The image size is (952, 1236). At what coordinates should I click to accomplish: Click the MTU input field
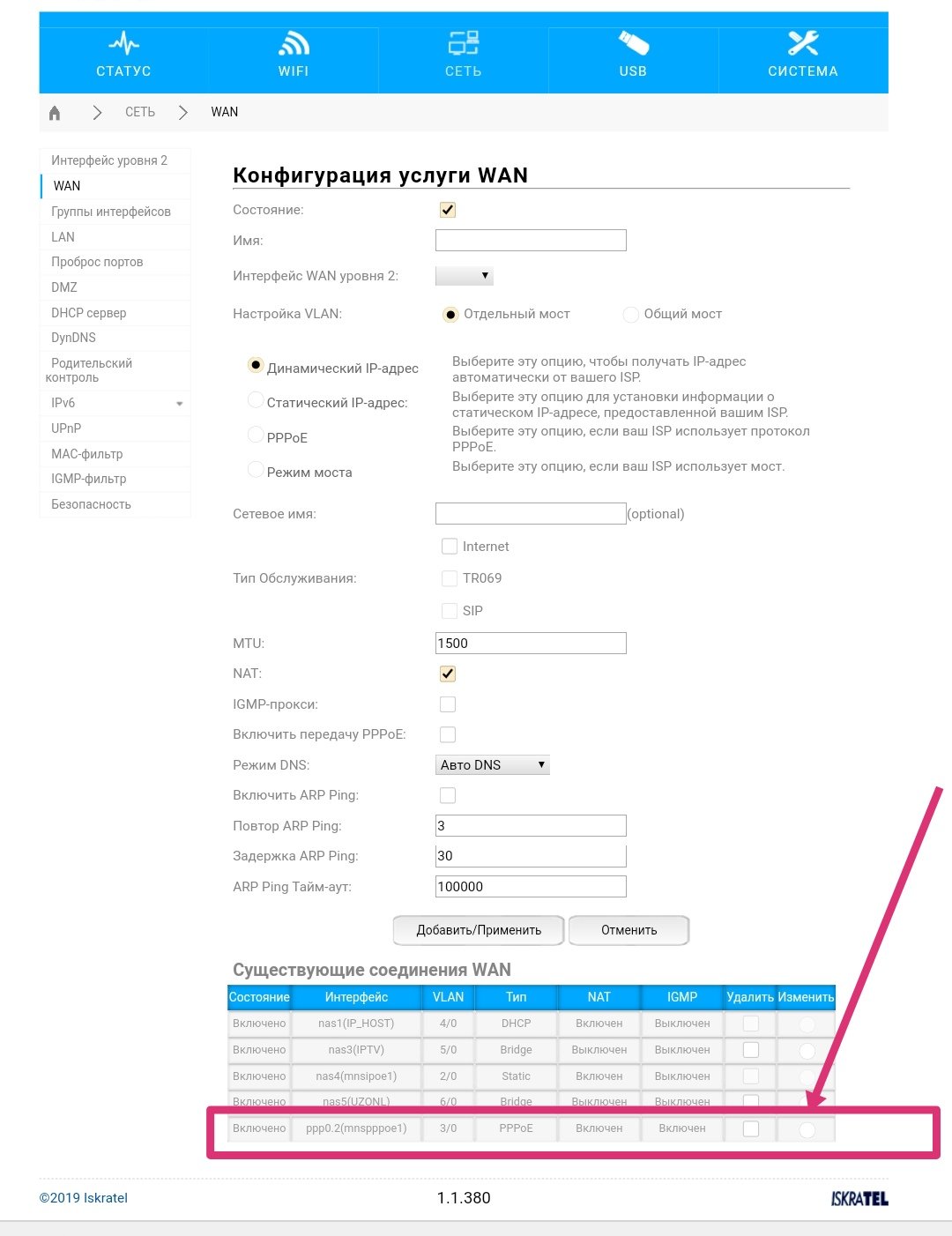point(531,644)
